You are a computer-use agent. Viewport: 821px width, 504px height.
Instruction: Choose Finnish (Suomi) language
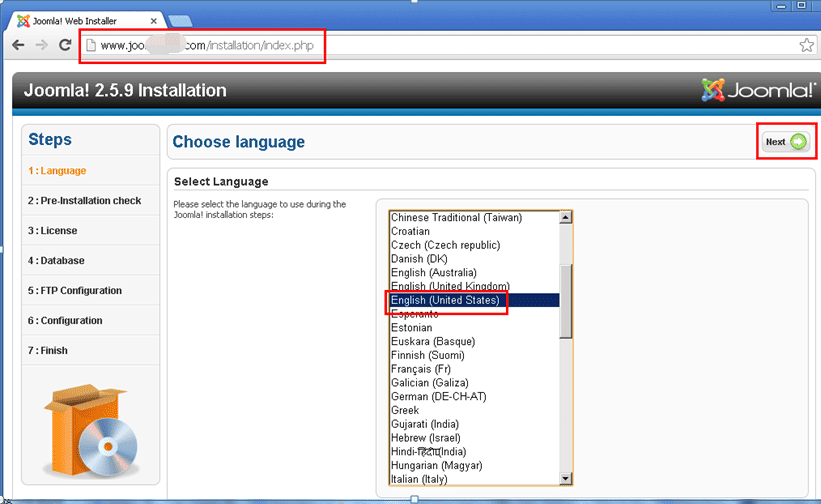[474, 355]
